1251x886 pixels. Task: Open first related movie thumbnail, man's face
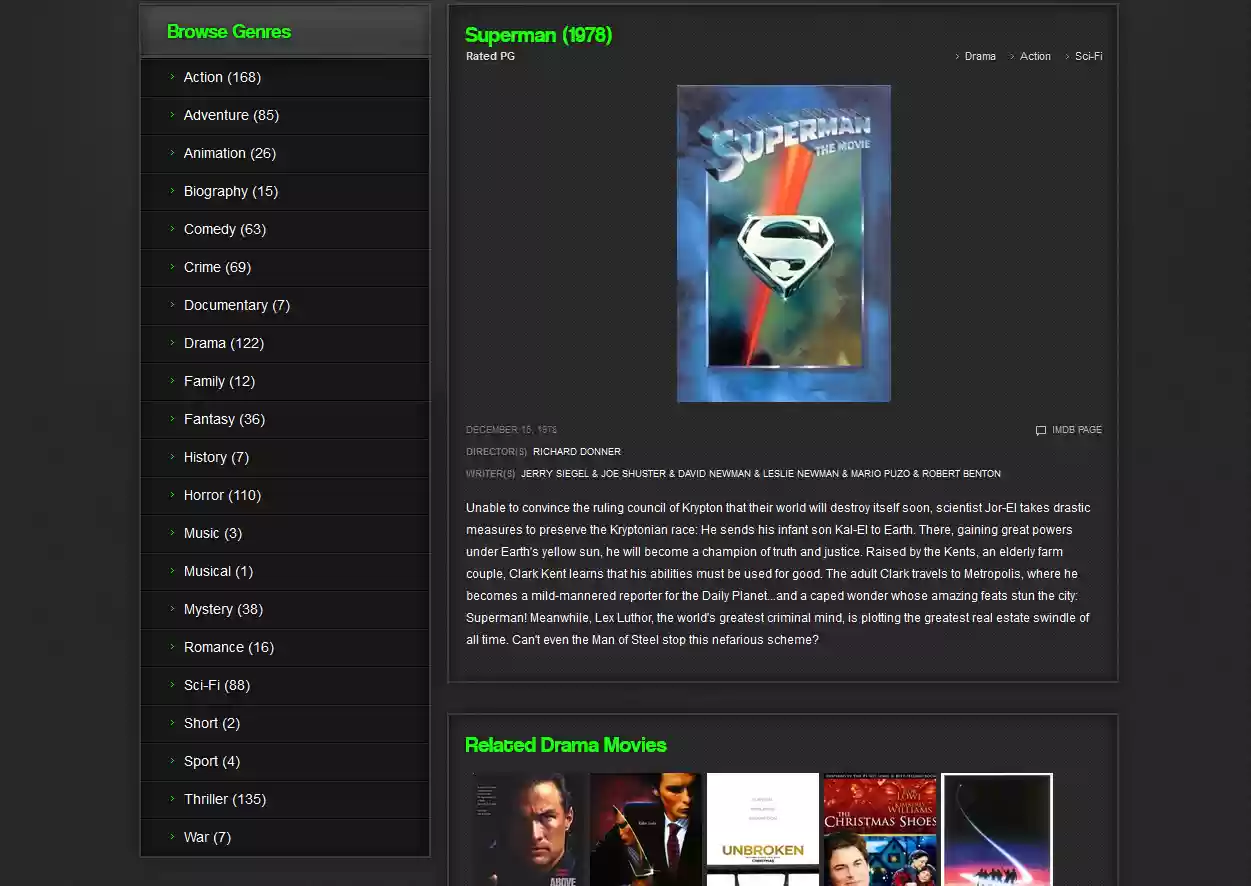tap(529, 829)
